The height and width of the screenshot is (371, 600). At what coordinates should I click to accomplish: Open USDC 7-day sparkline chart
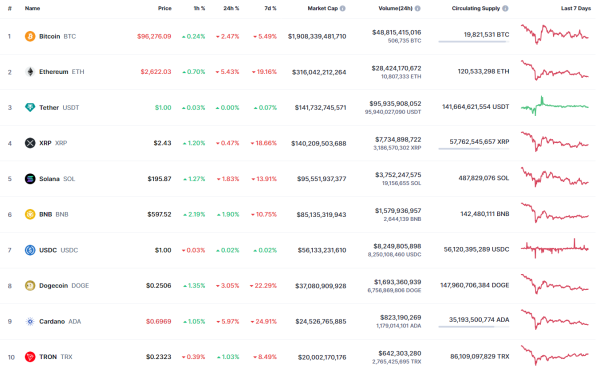click(x=554, y=248)
